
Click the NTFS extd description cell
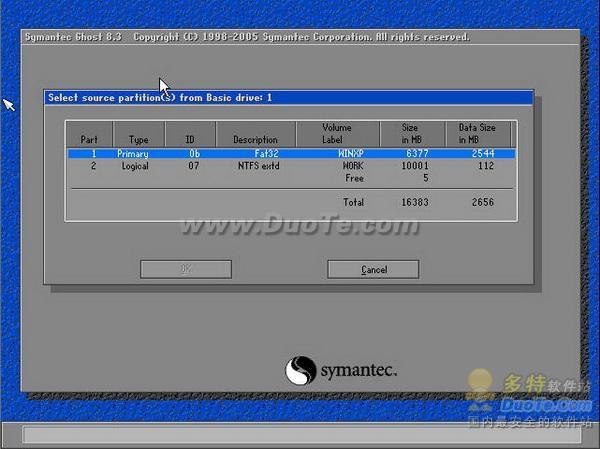click(259, 166)
